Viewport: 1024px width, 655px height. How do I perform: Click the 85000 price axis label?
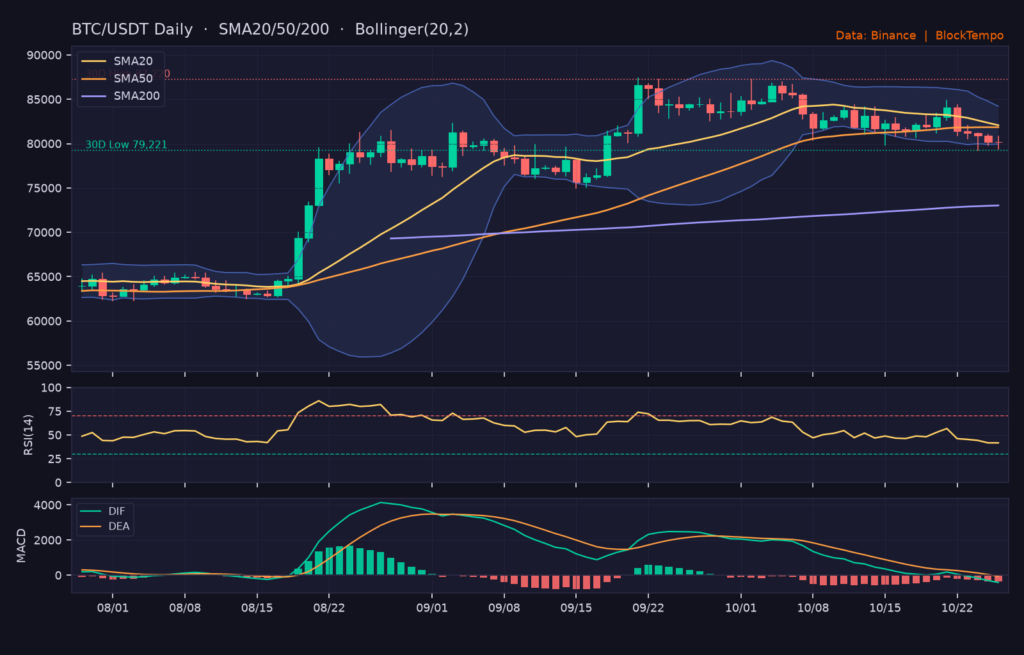click(44, 100)
